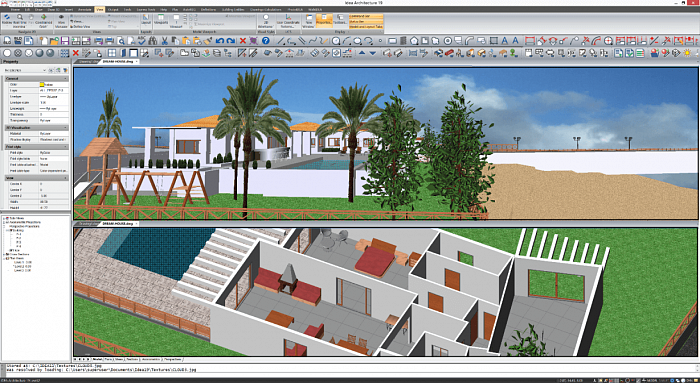The image size is (700, 383).
Task: Click the New Window button in ribbon
Action: [309, 21]
